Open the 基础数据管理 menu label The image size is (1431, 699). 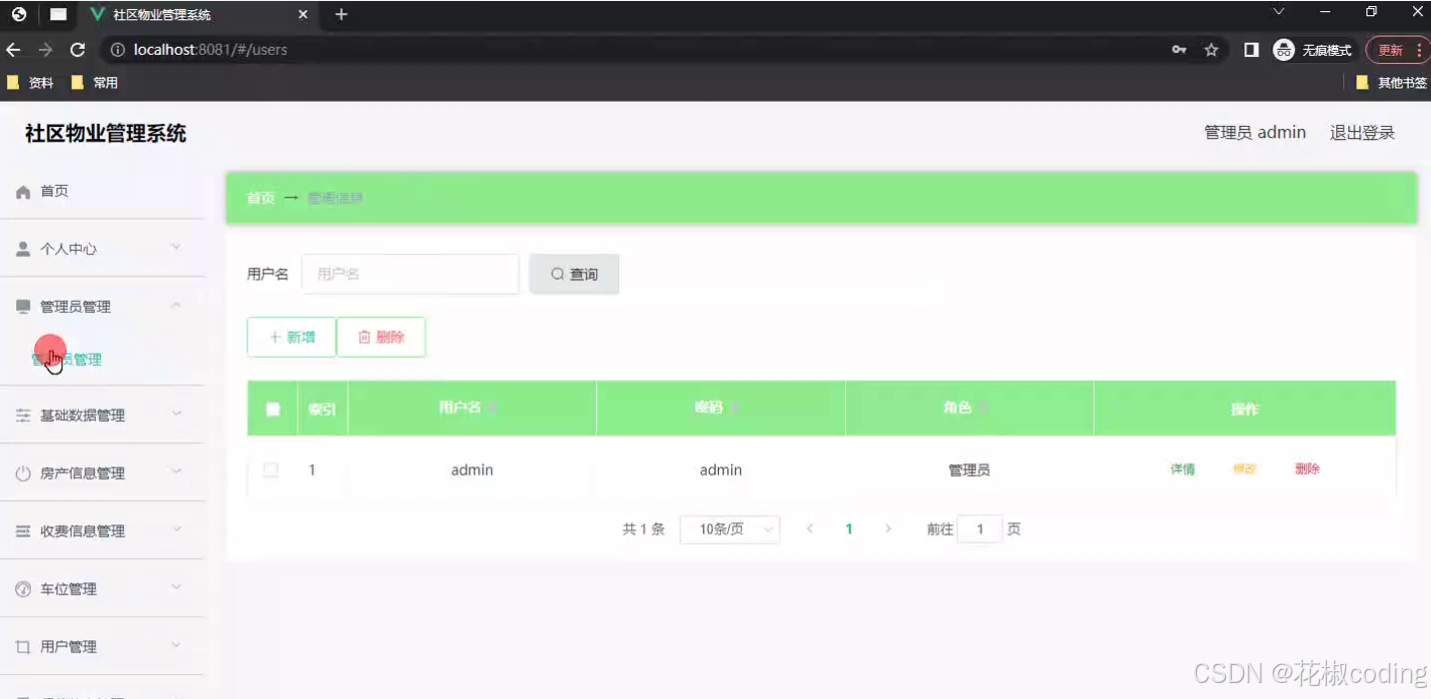tap(82, 415)
